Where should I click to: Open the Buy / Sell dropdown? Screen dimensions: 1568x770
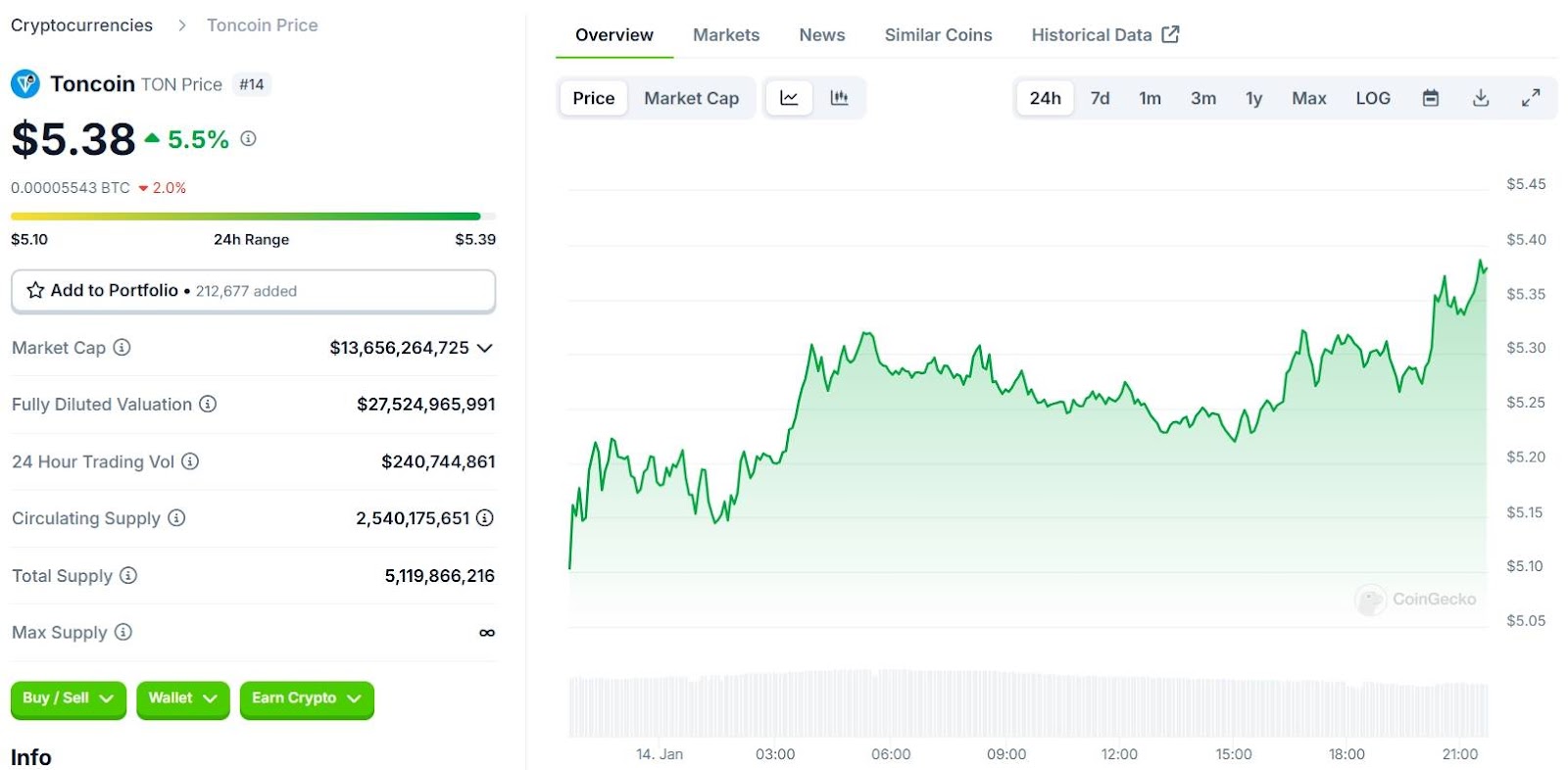tap(69, 698)
